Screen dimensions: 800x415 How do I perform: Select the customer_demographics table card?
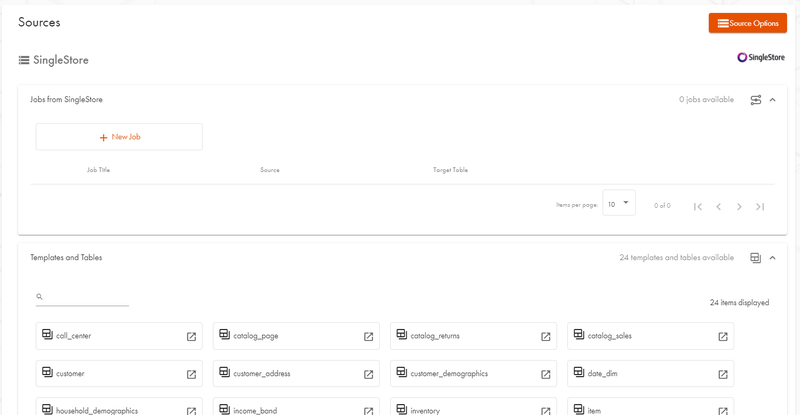click(x=473, y=374)
